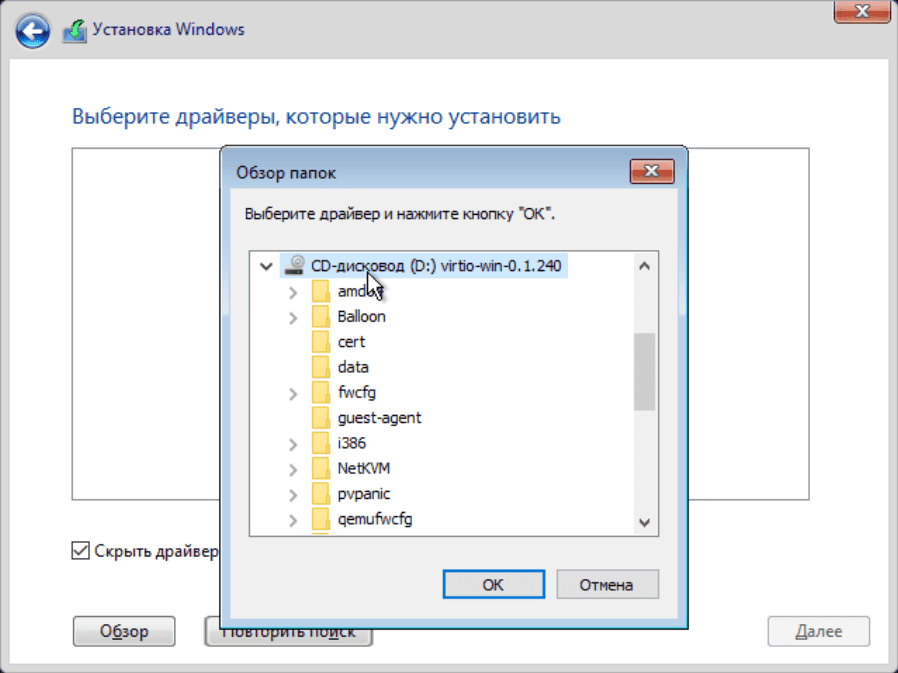
Task: Expand the qemufwcfg folder
Action: click(x=293, y=520)
